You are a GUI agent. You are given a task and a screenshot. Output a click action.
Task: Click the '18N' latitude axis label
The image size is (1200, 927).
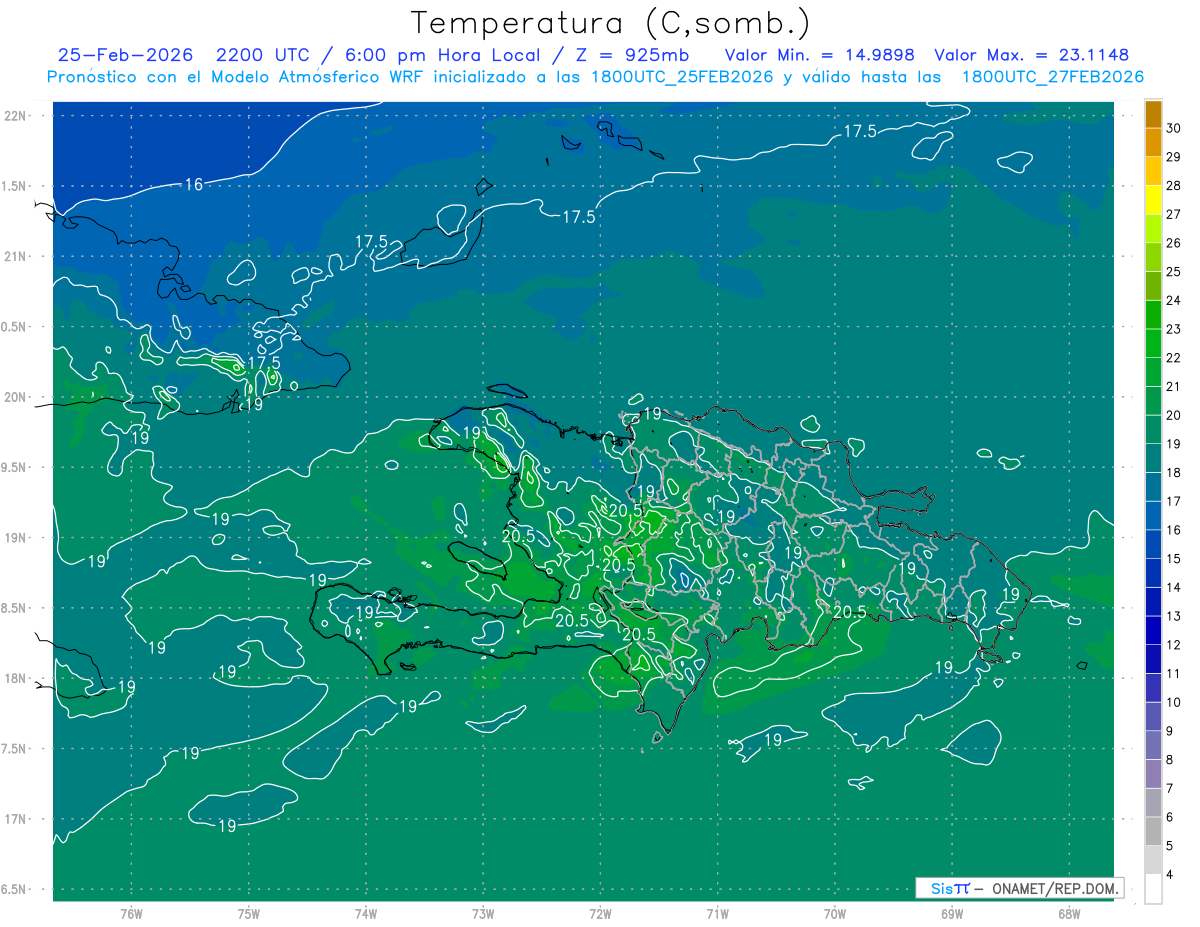[x=14, y=678]
